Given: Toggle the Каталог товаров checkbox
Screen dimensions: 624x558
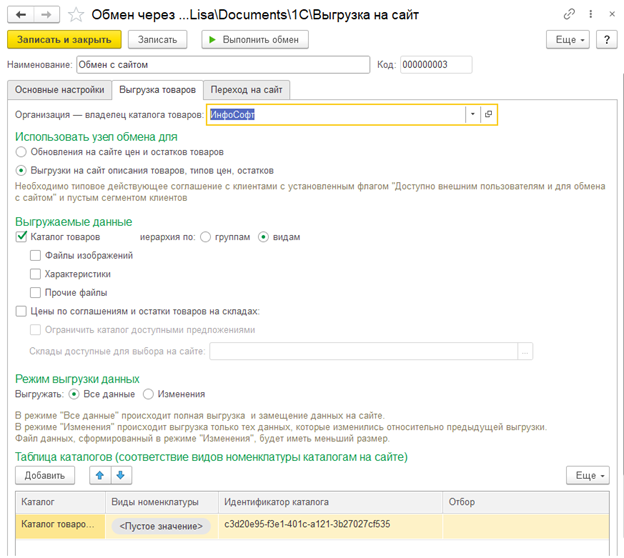Looking at the screenshot, I should (x=22, y=237).
